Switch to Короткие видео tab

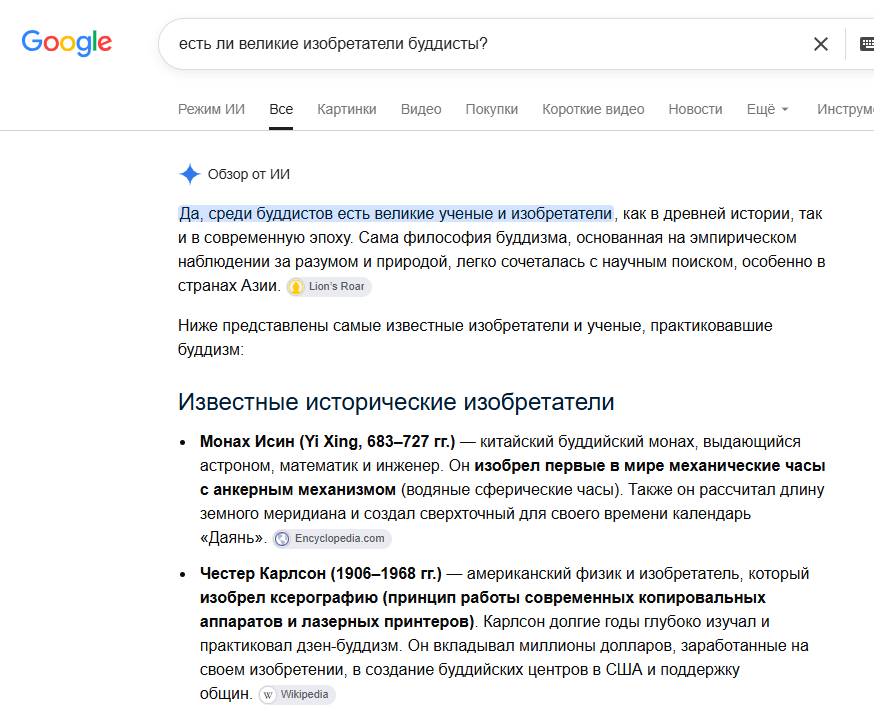pos(593,109)
